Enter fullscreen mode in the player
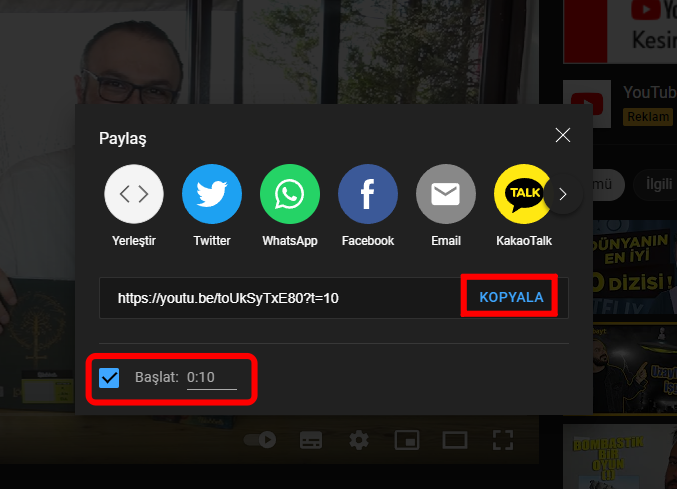This screenshot has height=489, width=677. 503,440
